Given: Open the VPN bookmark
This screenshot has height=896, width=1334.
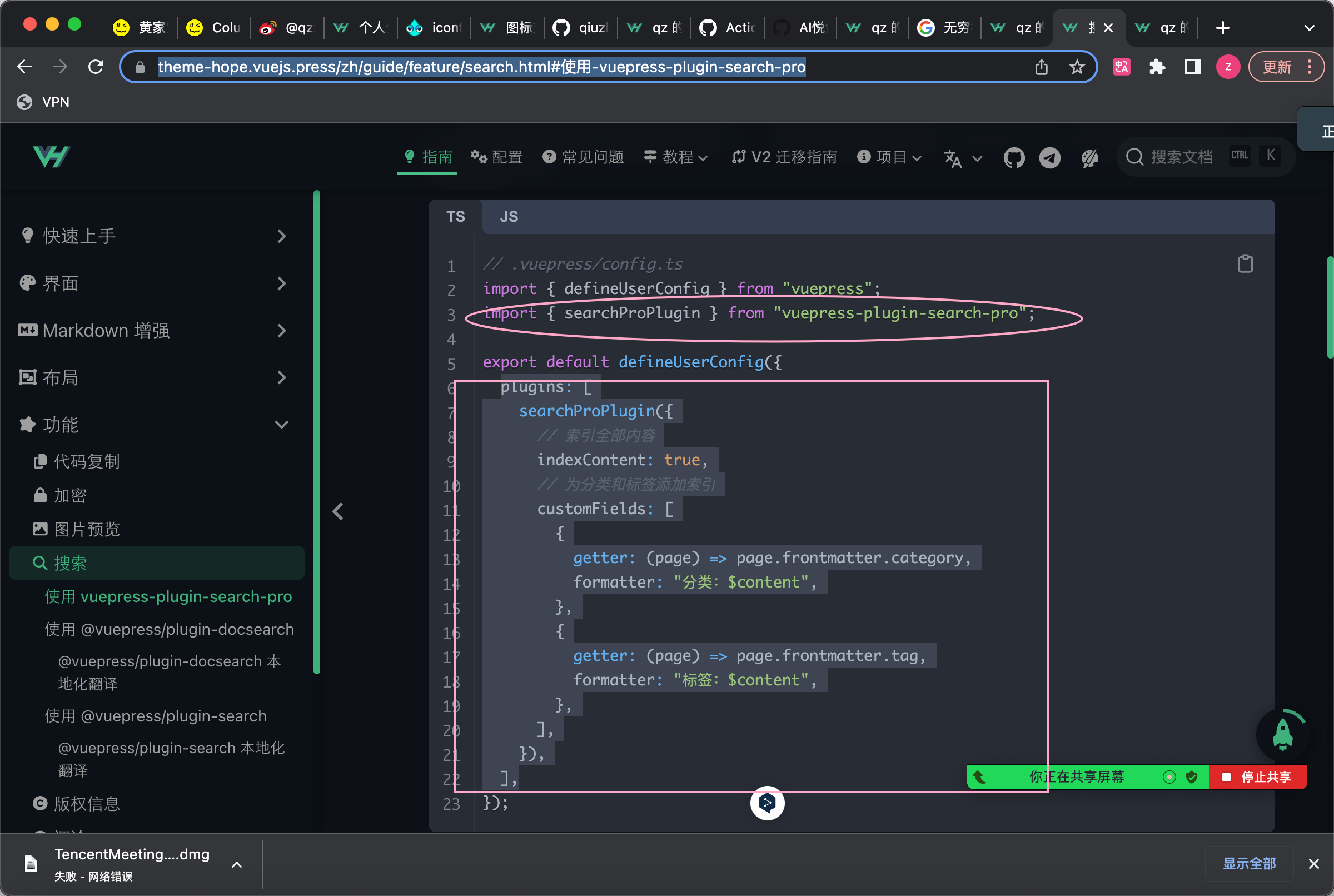Looking at the screenshot, I should pos(43,102).
